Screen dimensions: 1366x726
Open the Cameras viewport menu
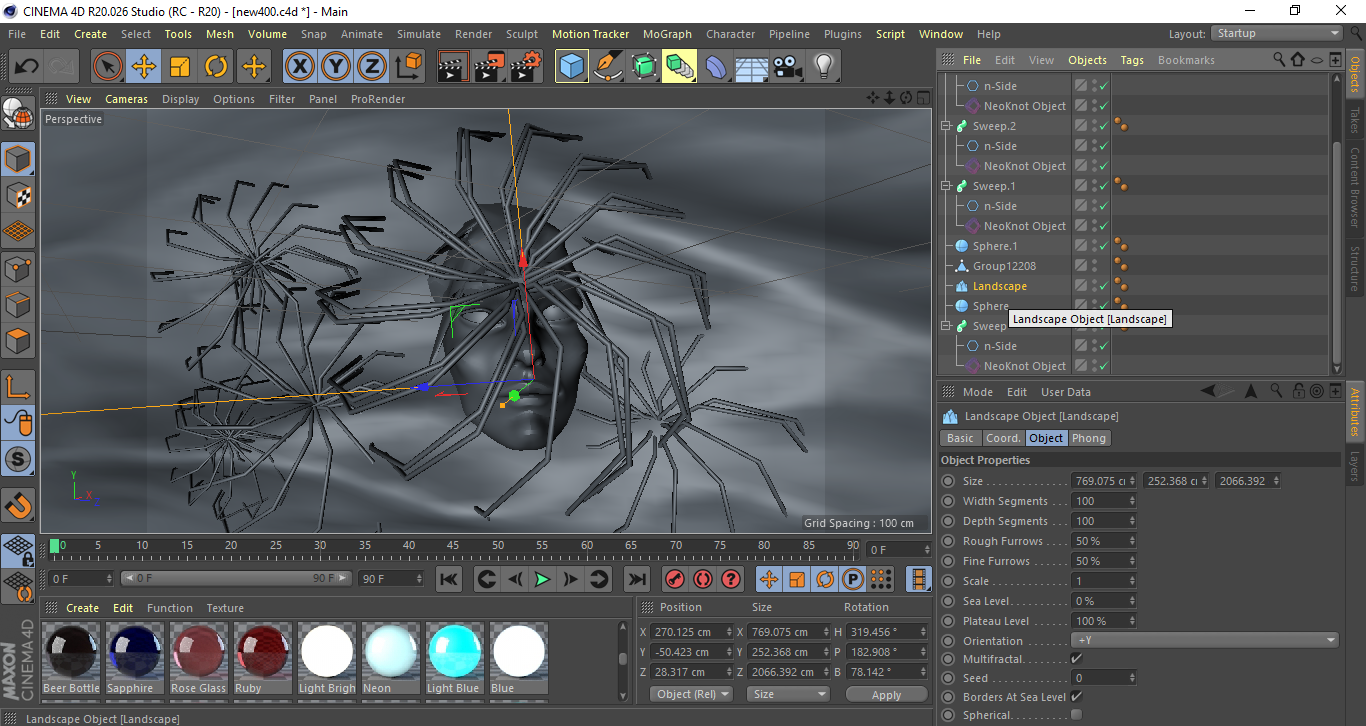pyautogui.click(x=126, y=99)
